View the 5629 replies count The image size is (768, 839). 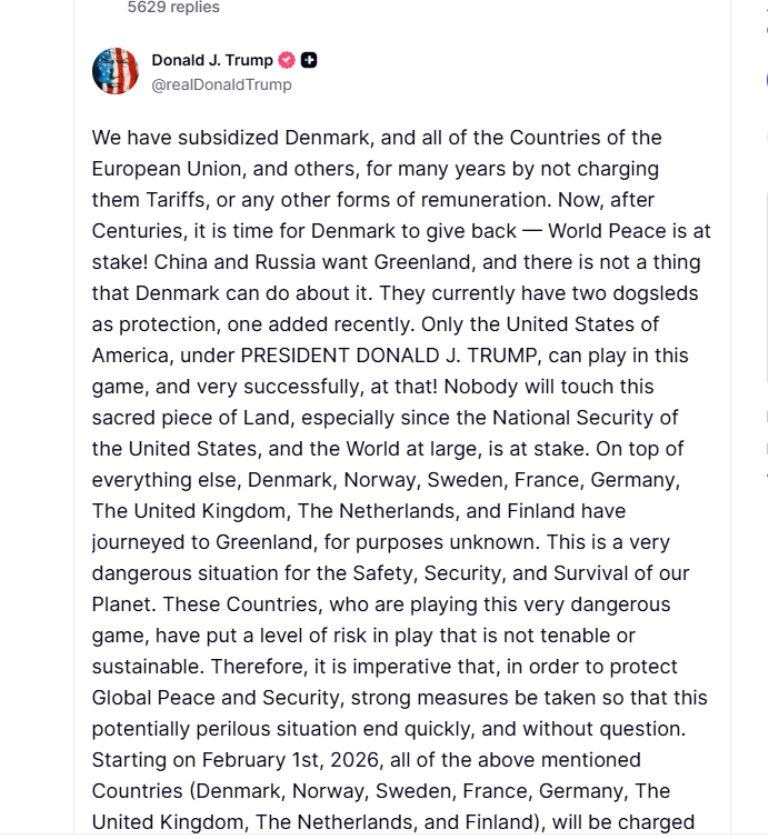173,7
